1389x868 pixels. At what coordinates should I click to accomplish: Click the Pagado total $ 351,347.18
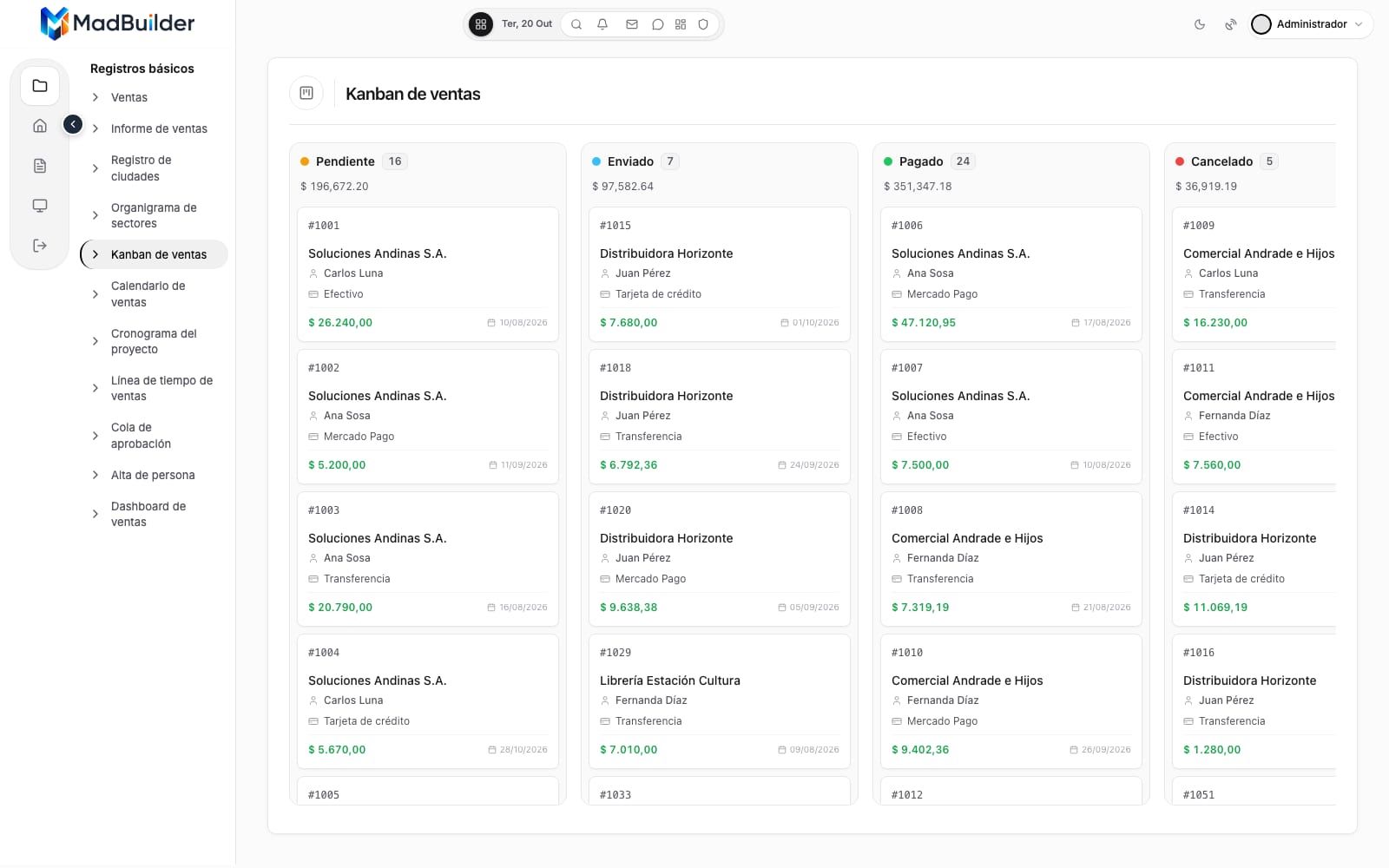click(918, 187)
